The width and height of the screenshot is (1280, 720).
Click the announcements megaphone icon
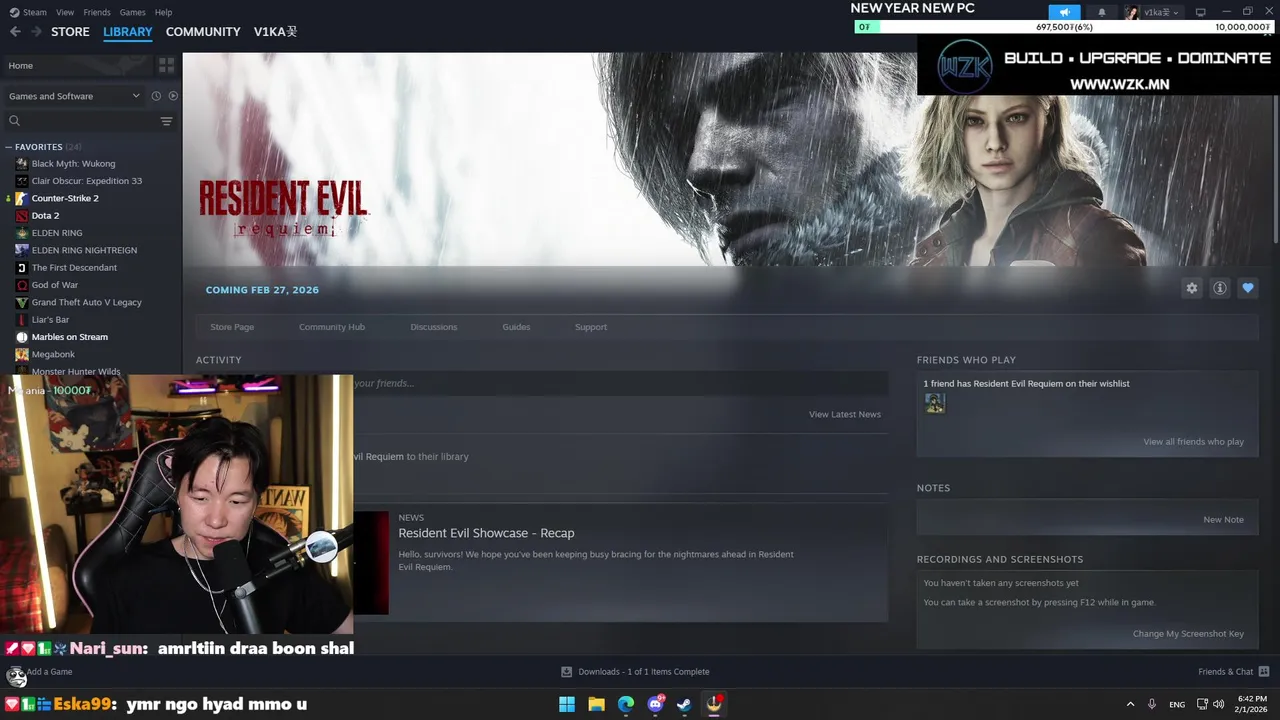pos(1065,12)
